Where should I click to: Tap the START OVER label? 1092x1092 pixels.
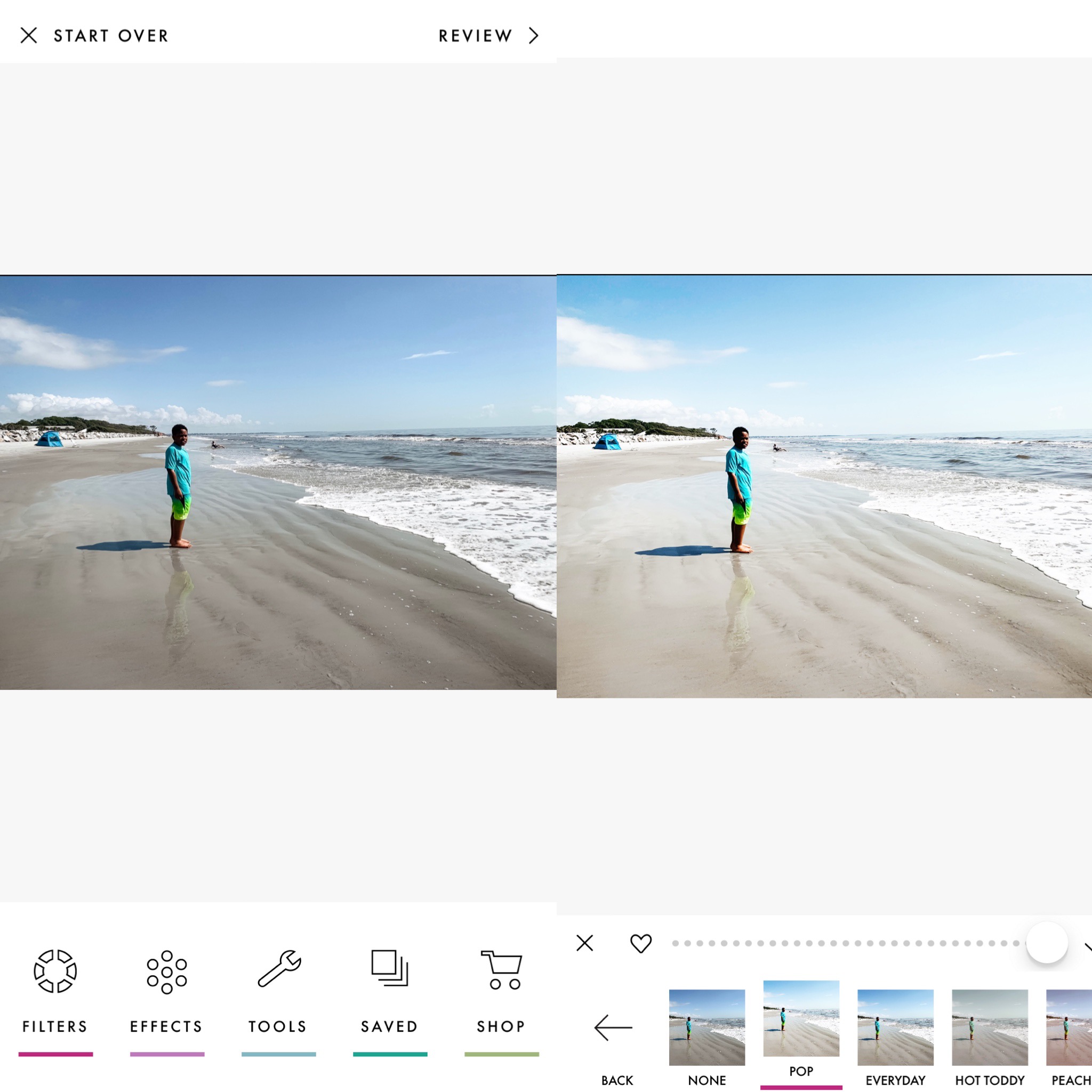click(x=111, y=36)
